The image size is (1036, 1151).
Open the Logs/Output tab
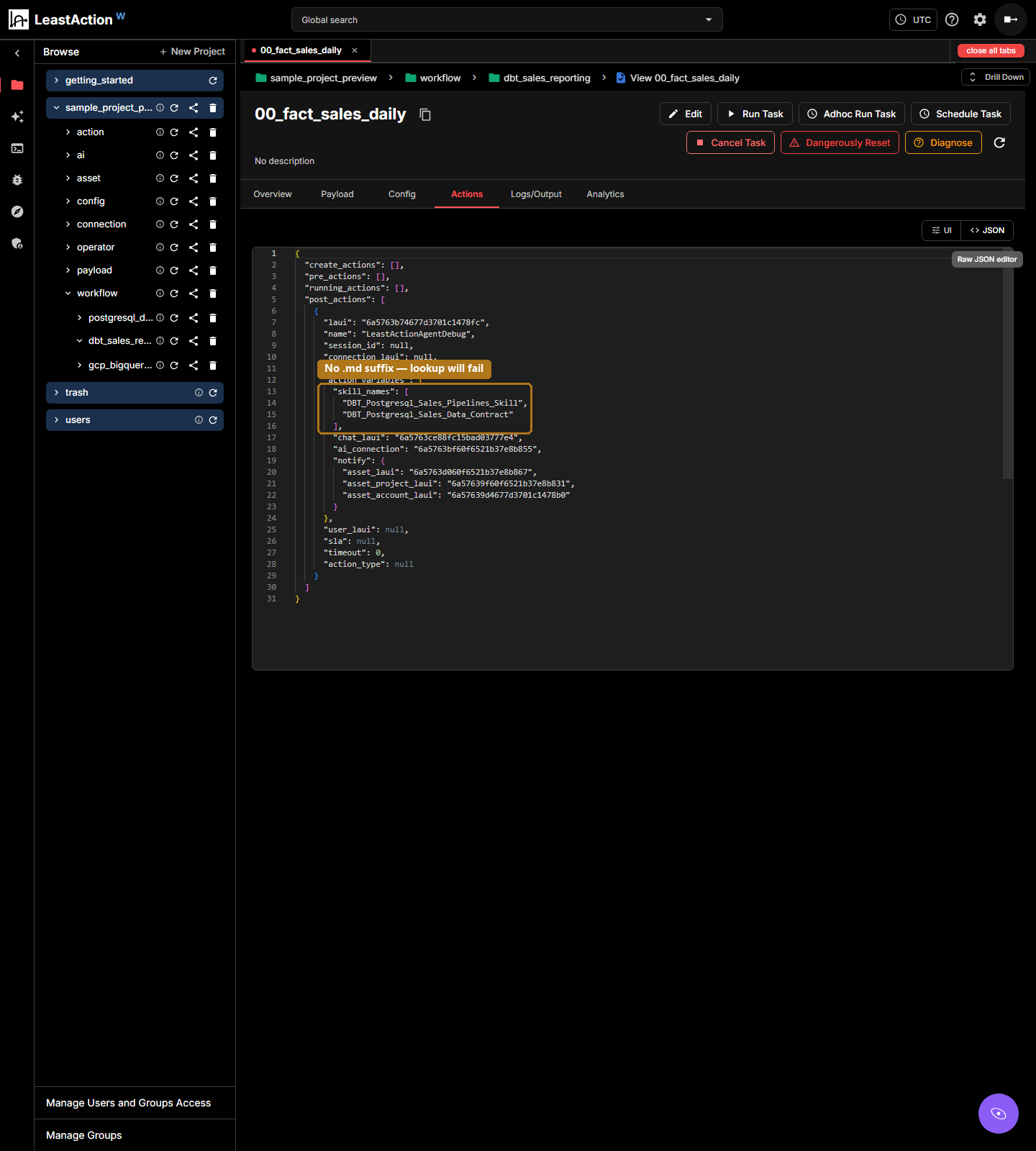[536, 194]
